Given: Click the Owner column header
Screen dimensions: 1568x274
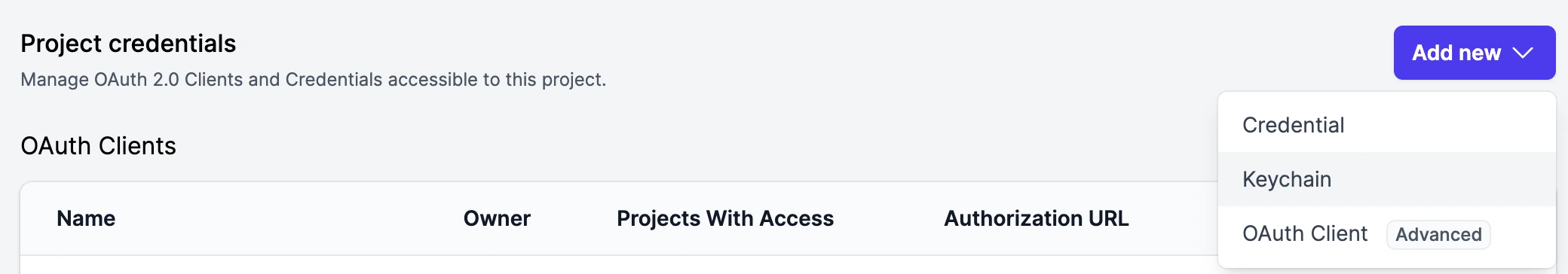Looking at the screenshot, I should (497, 218).
